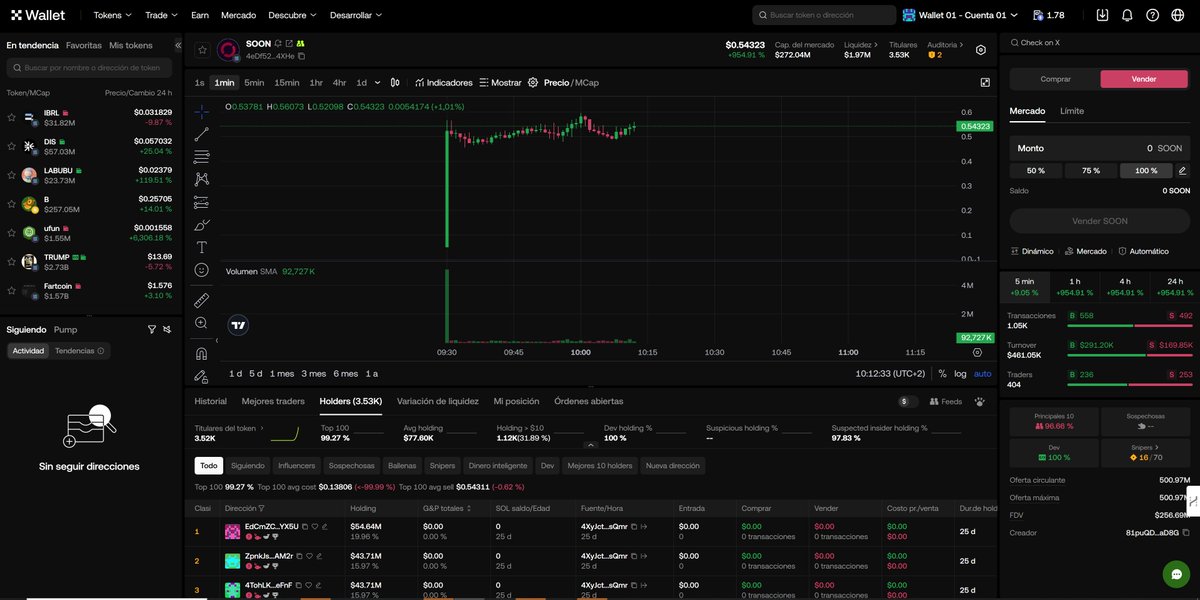Open the filter funnel in Siguiendo panel
1200x600 pixels.
(x=152, y=329)
